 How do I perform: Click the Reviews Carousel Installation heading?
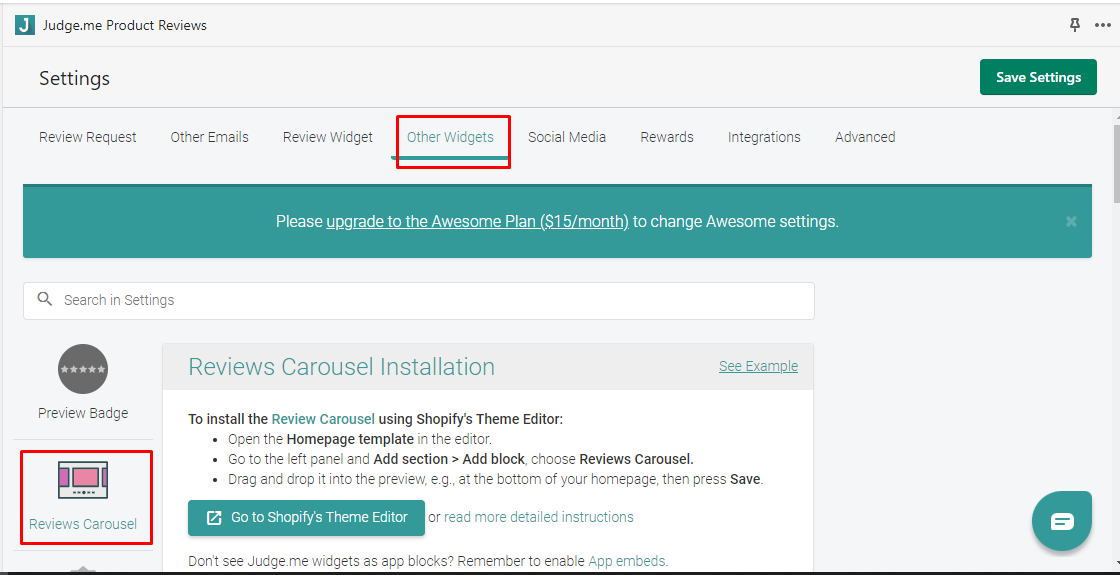(x=341, y=366)
